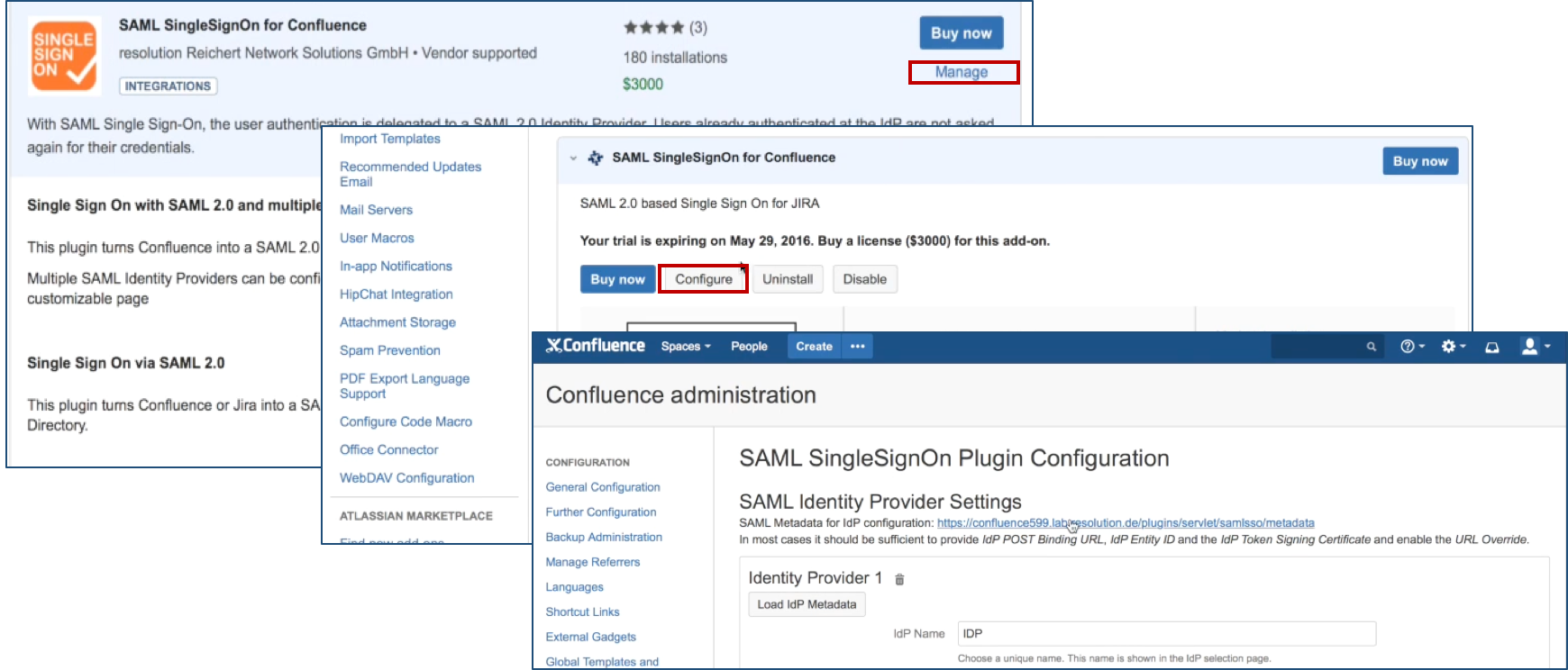Expand the Spaces dropdown menu

[x=686, y=346]
